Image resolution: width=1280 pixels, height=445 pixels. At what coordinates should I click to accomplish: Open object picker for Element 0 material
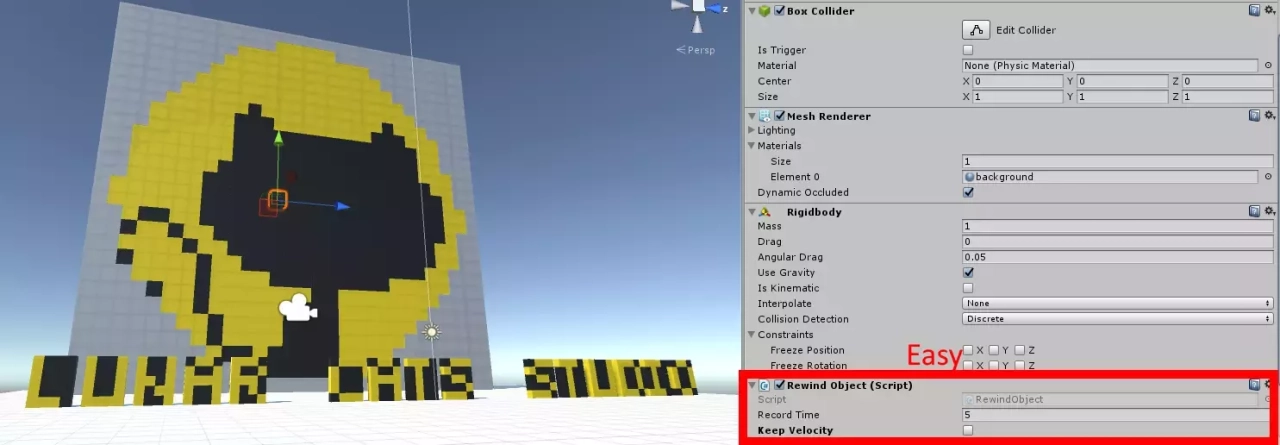point(1268,177)
